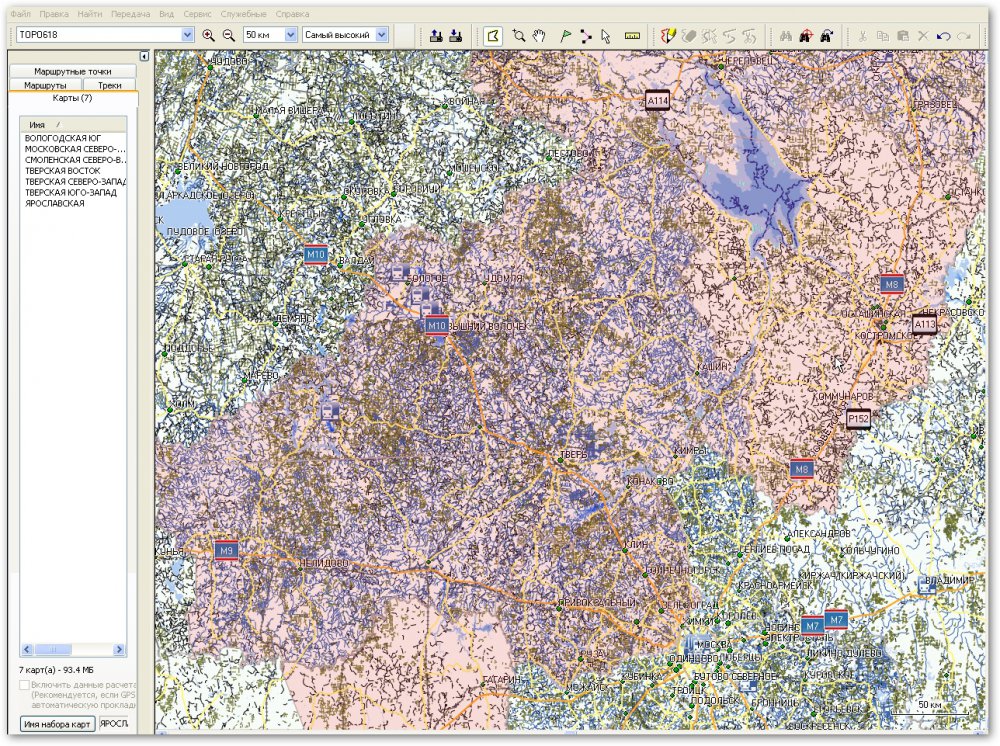Click the Имя набора карт button
Image resolution: width=1000 pixels, height=746 pixels.
pos(56,723)
